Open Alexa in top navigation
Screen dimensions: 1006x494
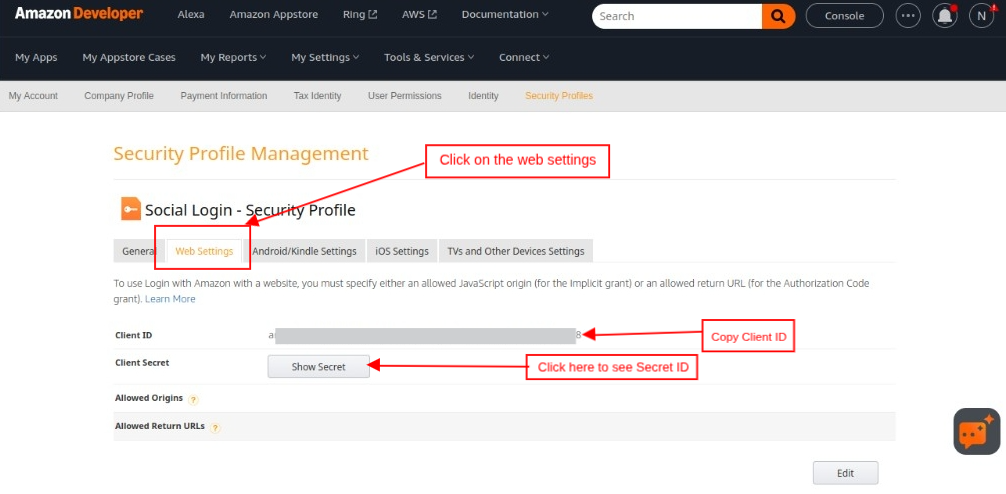click(x=191, y=15)
